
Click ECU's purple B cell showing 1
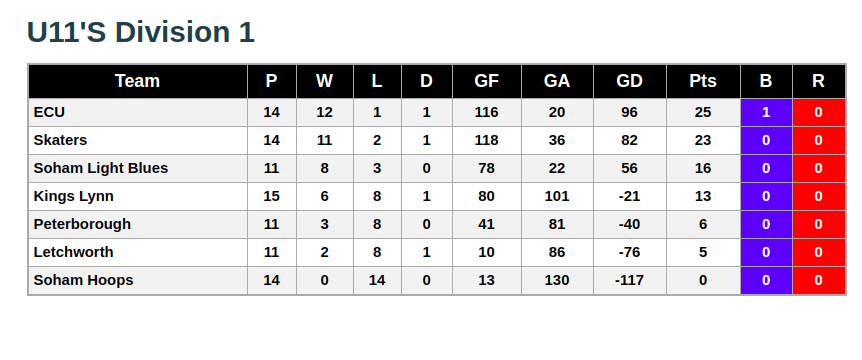tap(766, 112)
